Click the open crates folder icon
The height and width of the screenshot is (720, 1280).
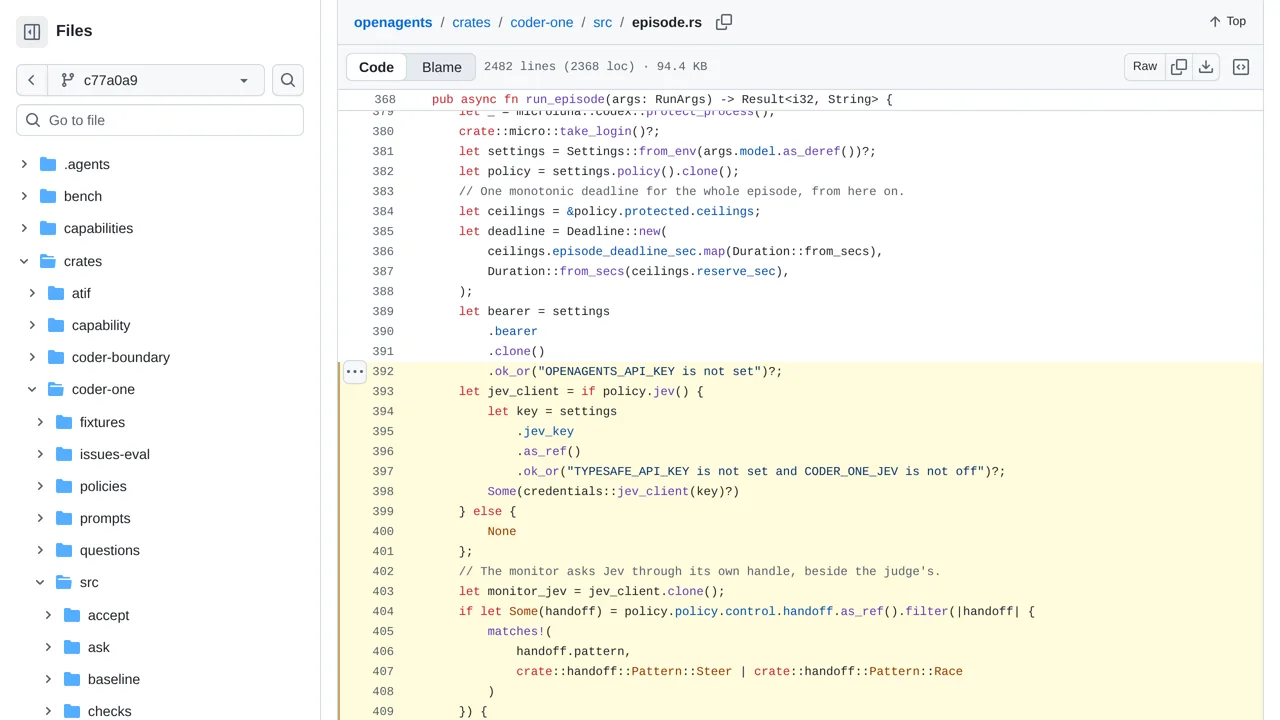coord(48,261)
